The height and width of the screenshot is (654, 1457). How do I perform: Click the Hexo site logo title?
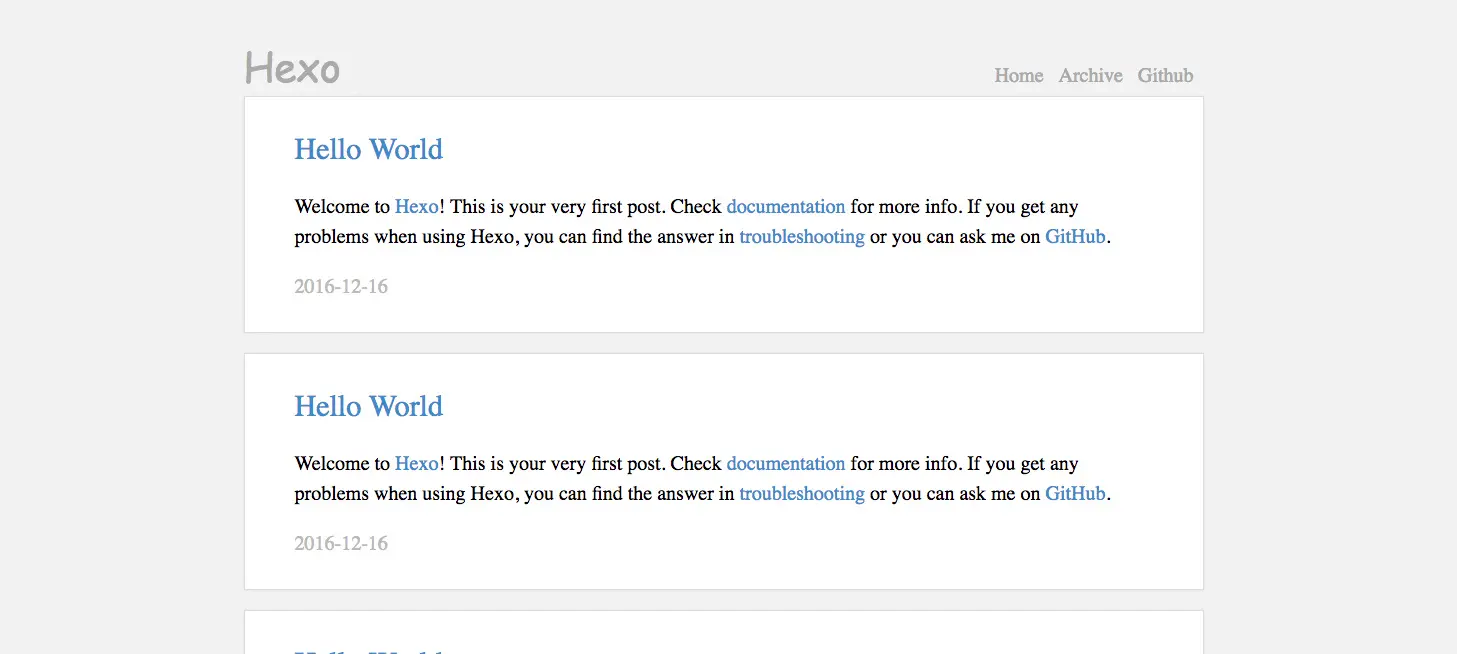click(292, 68)
